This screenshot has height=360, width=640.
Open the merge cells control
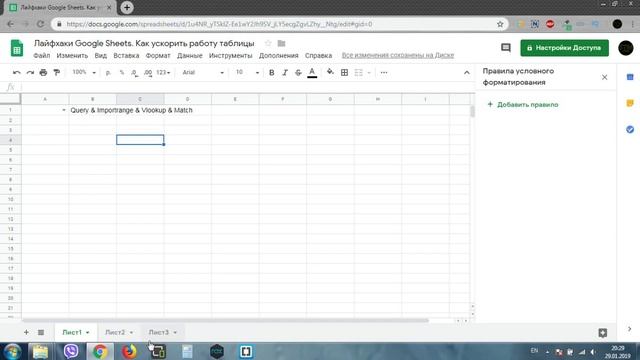click(358, 73)
